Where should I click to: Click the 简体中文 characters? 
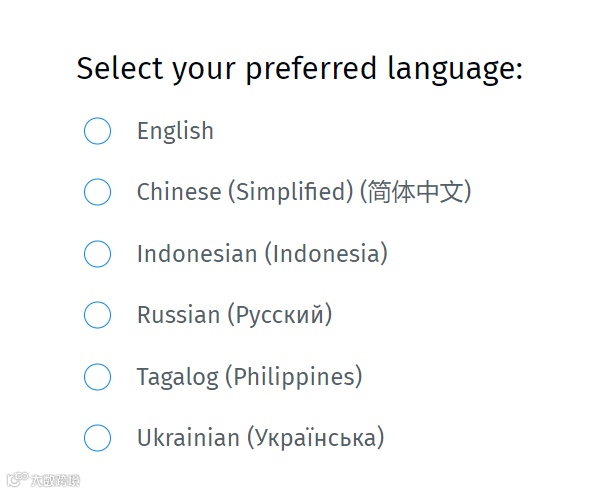(x=416, y=191)
